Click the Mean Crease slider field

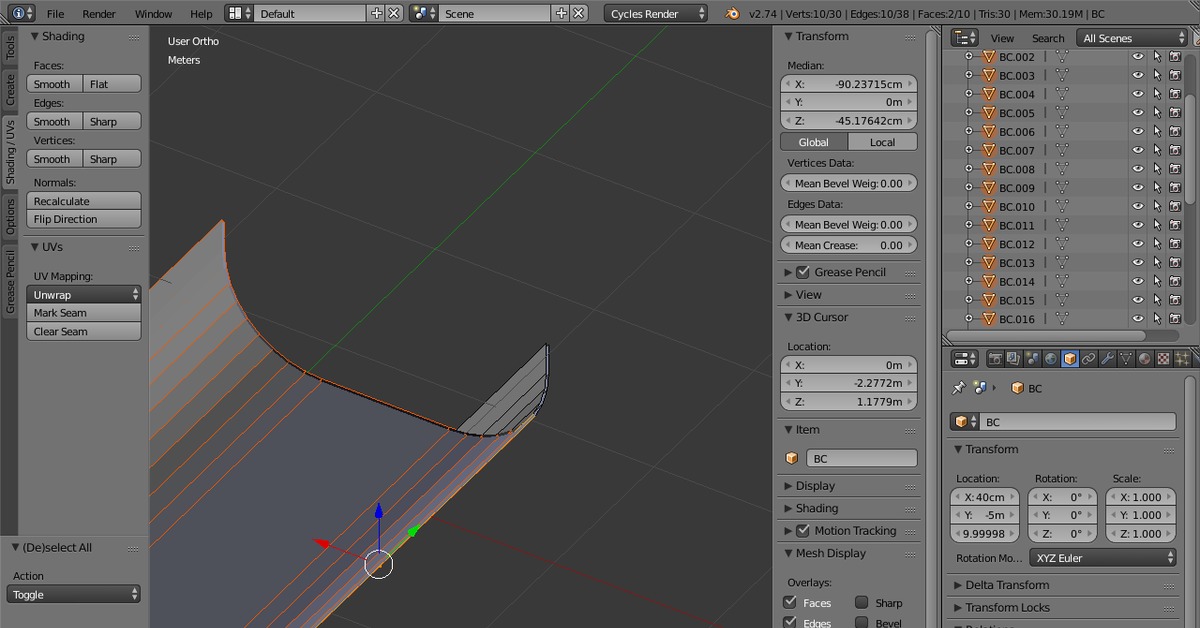(848, 245)
